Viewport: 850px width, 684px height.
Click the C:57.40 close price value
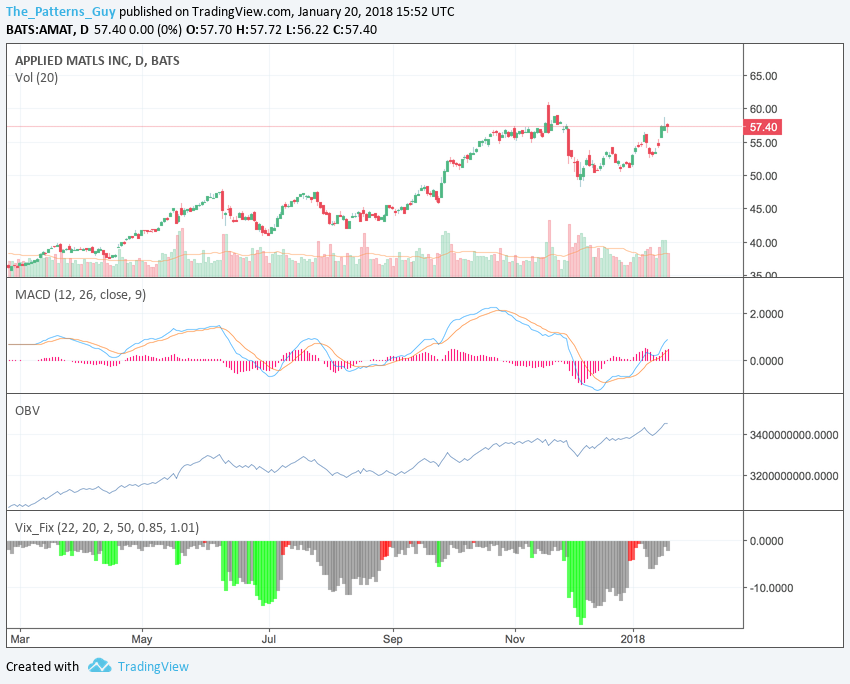355,30
